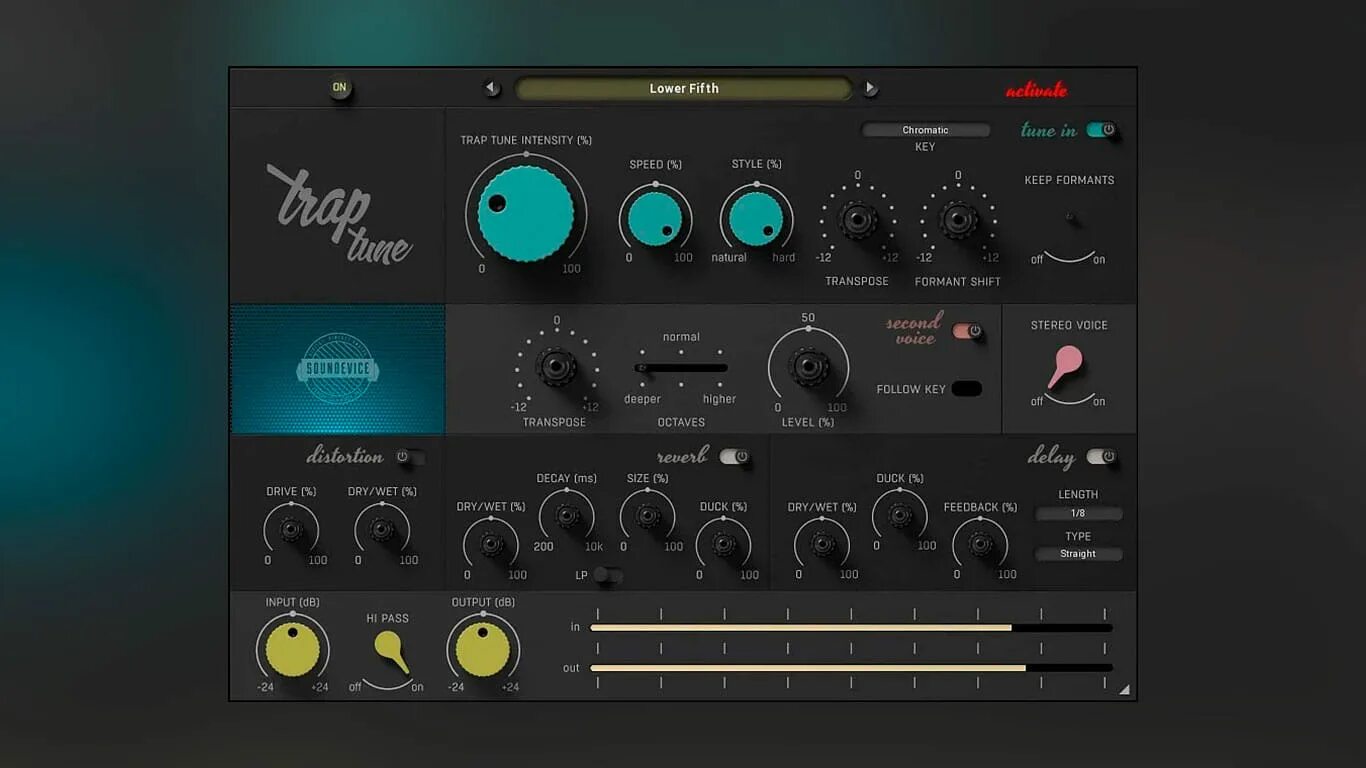Click the trap tune logo

coord(339,214)
